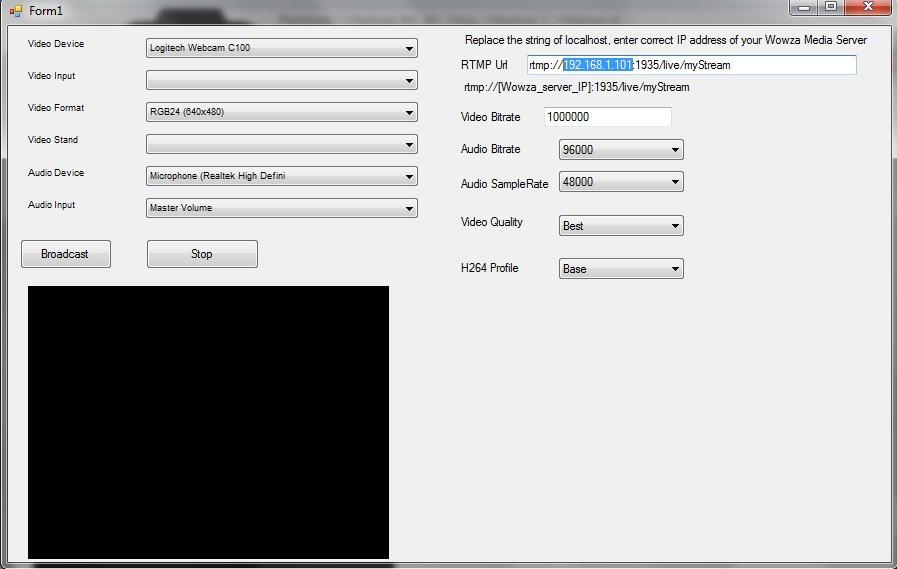Close the Form1 window
This screenshot has height=569, width=897.
pos(865,7)
